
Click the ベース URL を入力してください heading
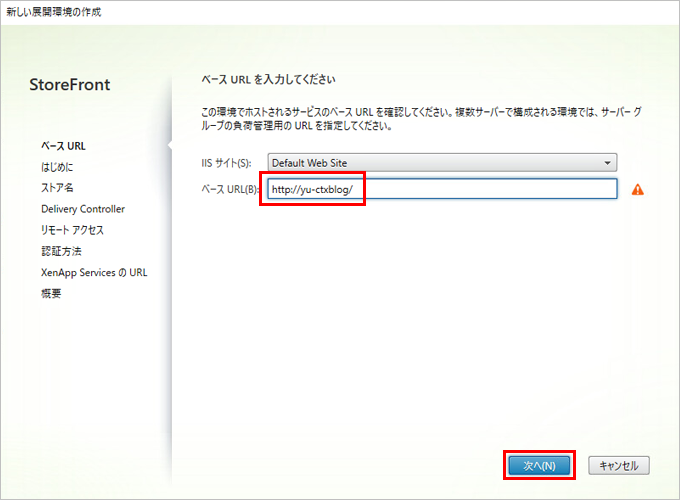coord(268,79)
